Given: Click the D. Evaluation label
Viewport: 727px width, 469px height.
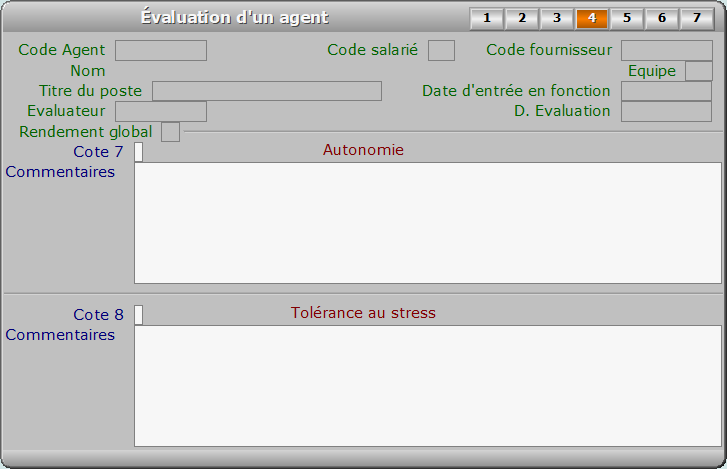Looking at the screenshot, I should pos(562,111).
